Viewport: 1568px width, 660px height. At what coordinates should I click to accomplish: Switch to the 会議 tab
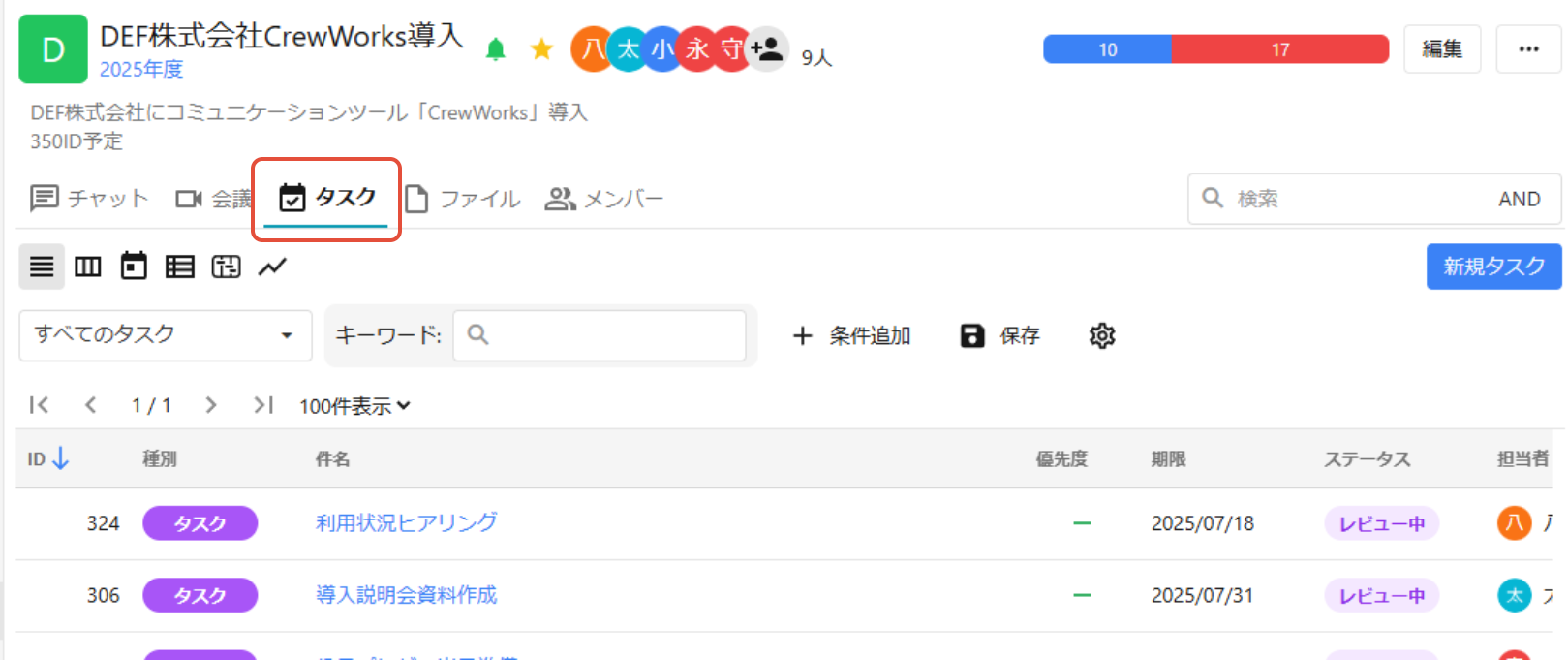[214, 199]
